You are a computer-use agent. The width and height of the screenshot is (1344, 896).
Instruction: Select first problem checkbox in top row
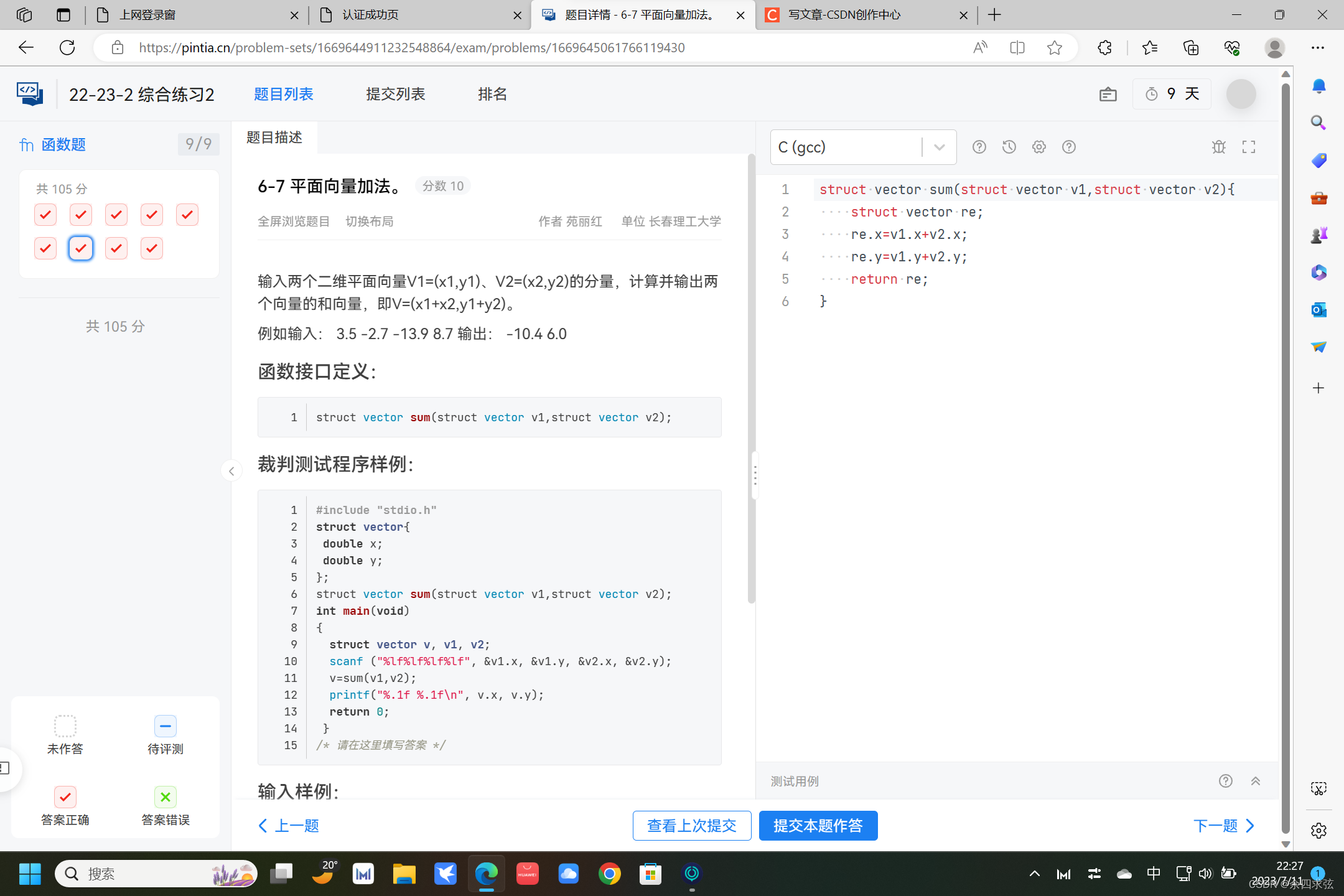tap(45, 215)
